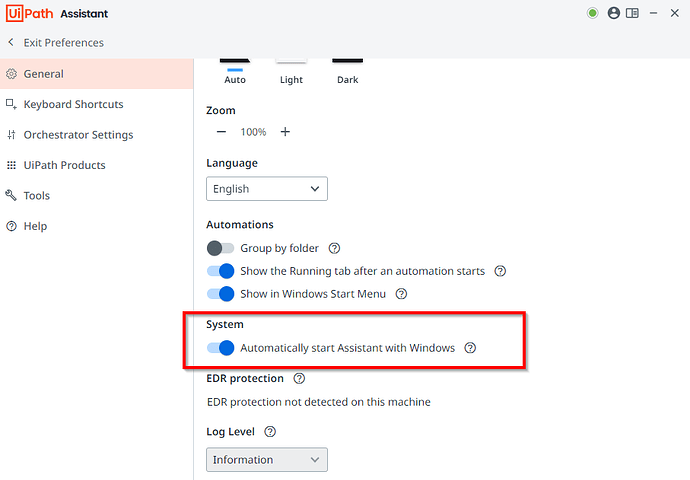Toggle Show in Windows Start Menu
The width and height of the screenshot is (690, 480).
pyautogui.click(x=220, y=294)
